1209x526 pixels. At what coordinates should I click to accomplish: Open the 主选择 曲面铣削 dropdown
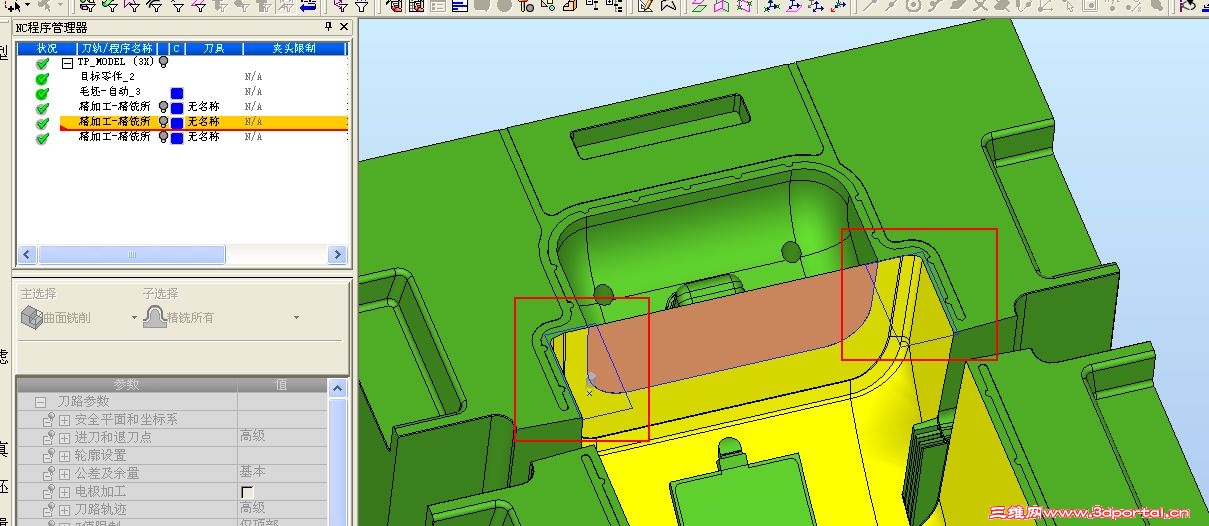(x=135, y=317)
